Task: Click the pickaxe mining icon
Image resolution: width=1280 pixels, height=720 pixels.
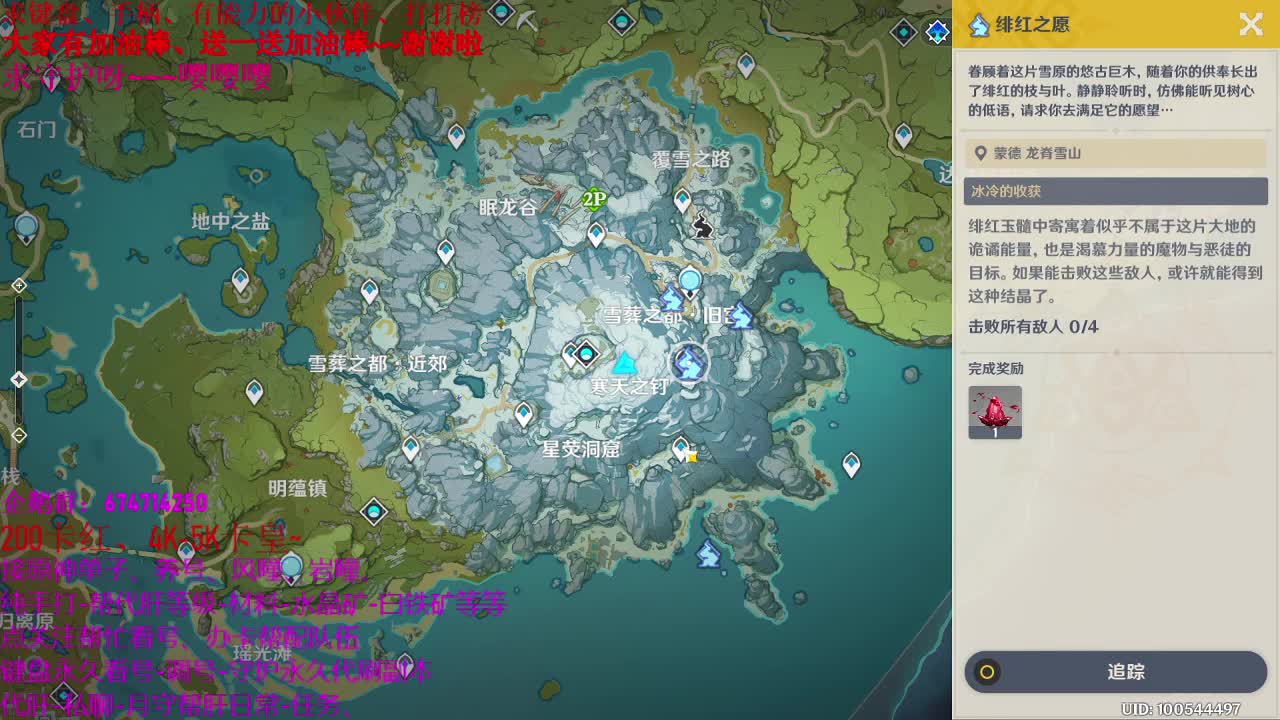Action: point(527,19)
